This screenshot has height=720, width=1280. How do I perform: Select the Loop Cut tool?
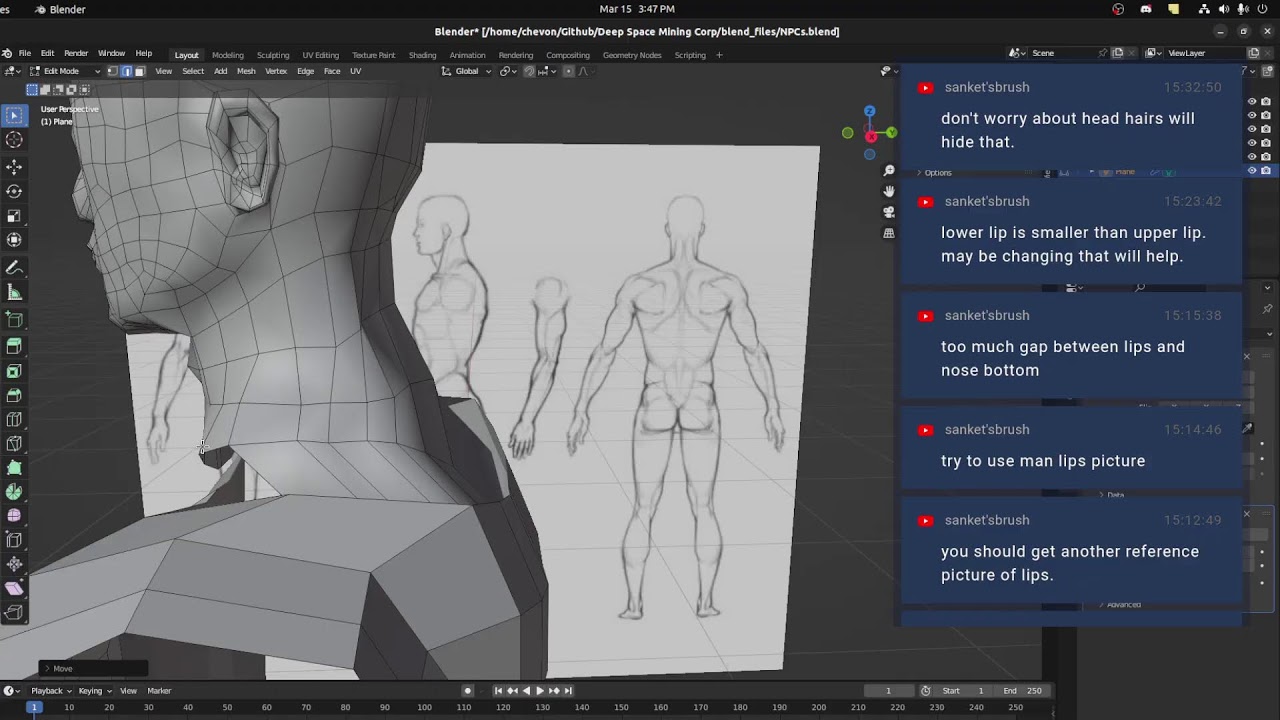pos(14,420)
